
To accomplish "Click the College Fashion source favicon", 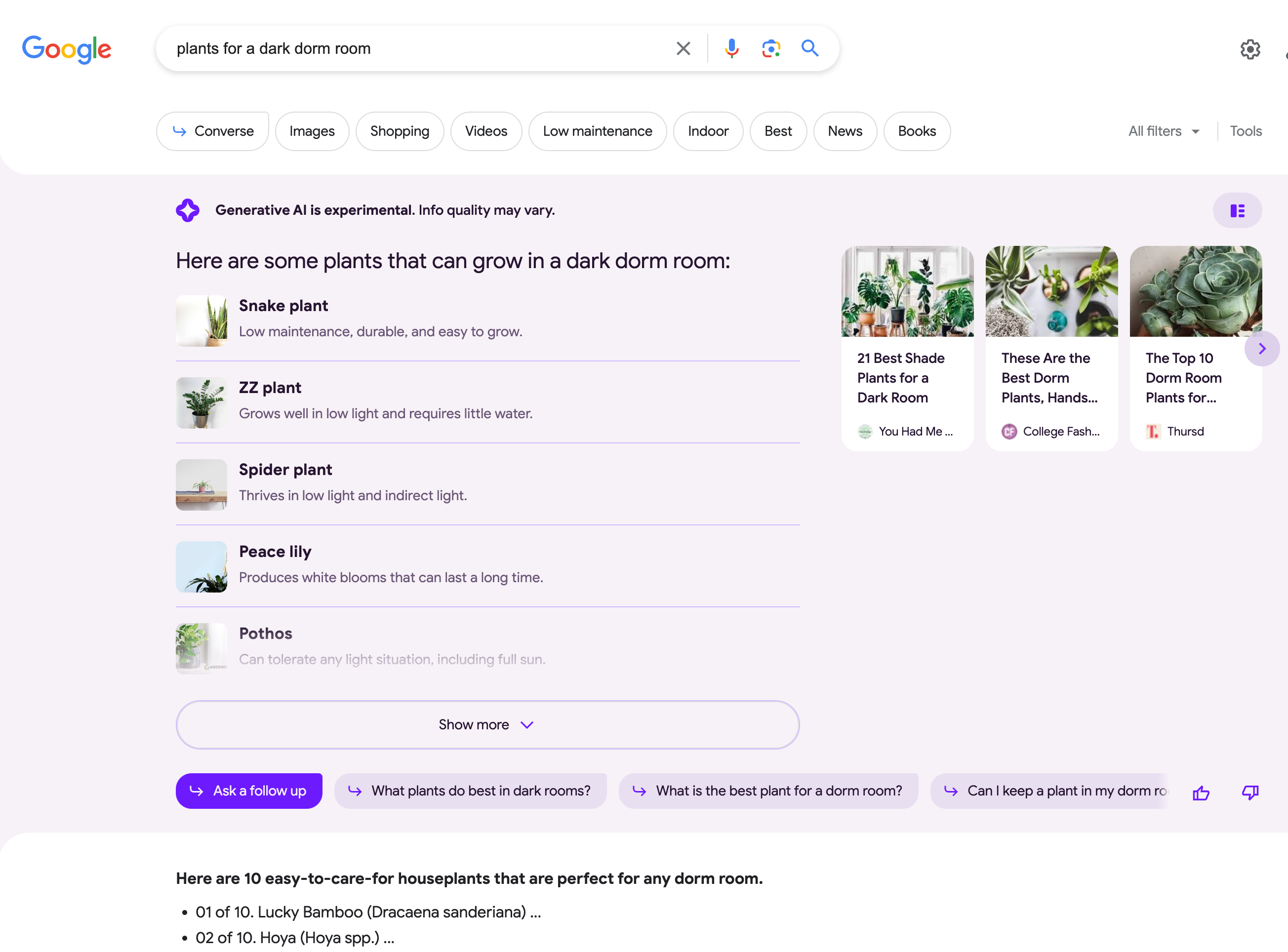I will tap(1008, 432).
